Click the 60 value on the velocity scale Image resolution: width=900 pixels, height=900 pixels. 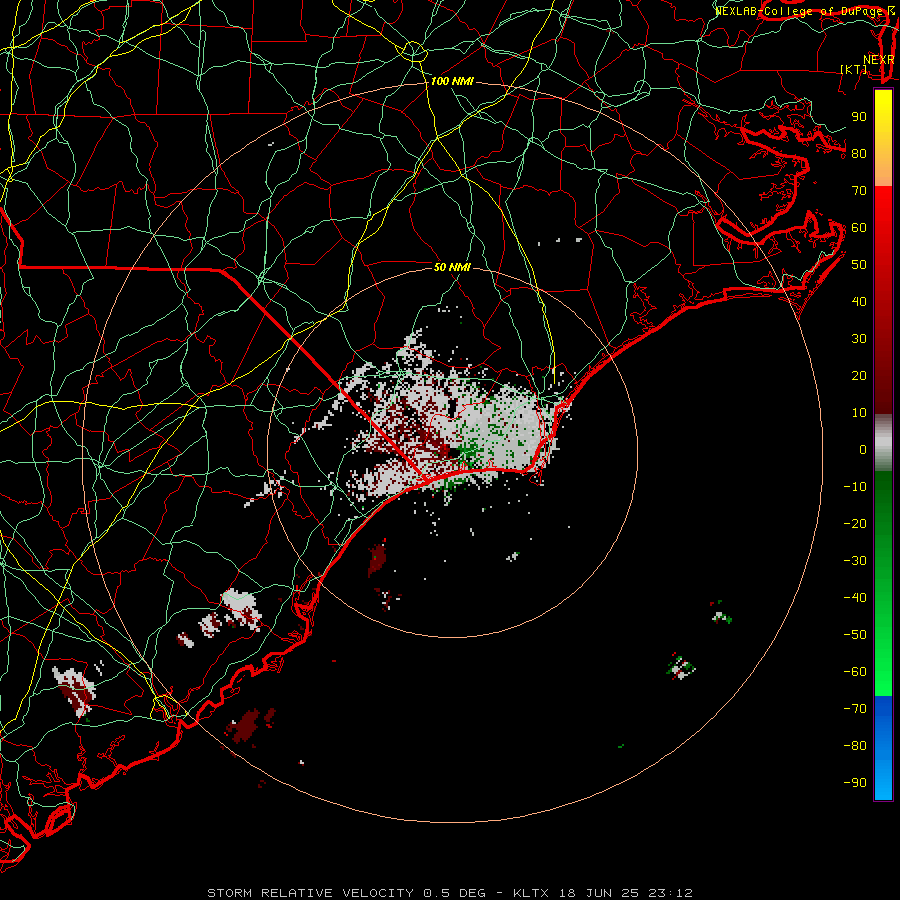tap(859, 228)
